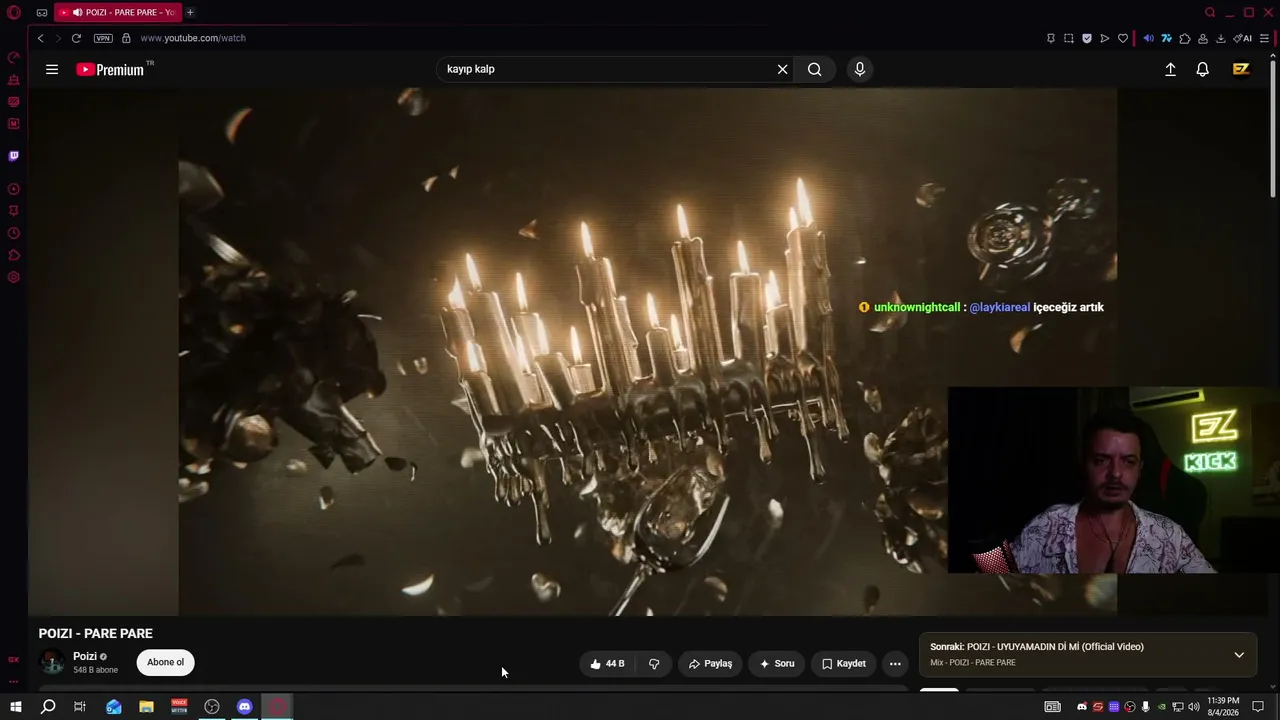The image size is (1280, 720).
Task: Like the video showing 44 B
Action: [607, 663]
